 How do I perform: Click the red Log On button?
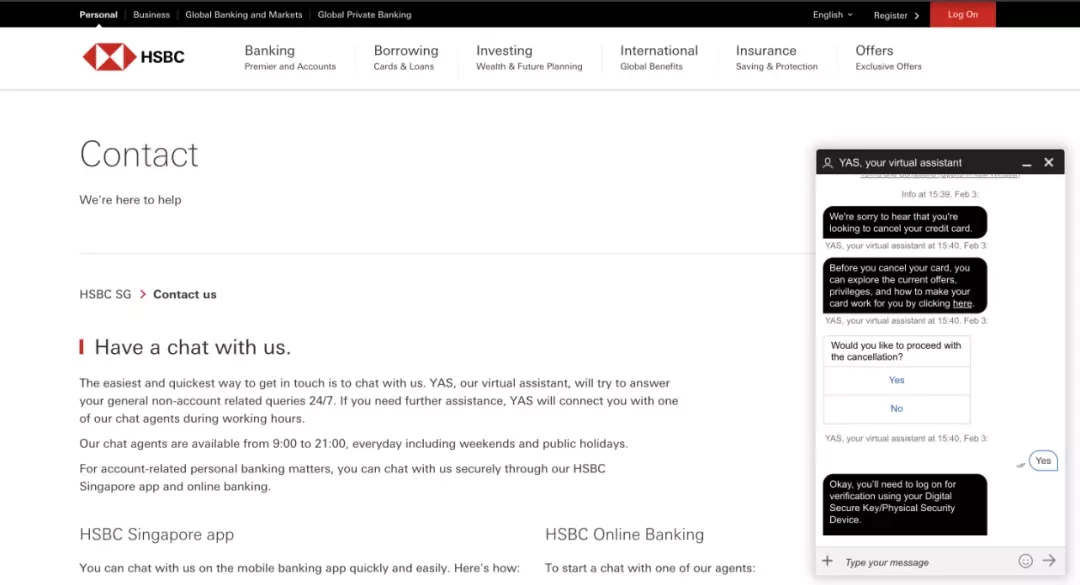(x=962, y=14)
